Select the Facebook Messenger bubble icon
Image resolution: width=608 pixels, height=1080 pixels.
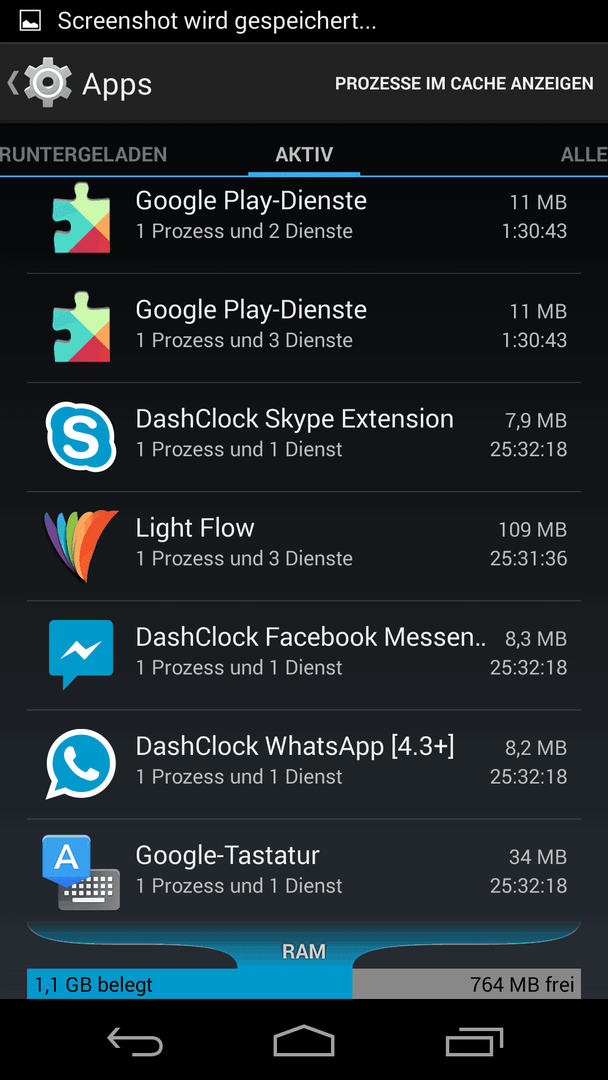[x=81, y=654]
